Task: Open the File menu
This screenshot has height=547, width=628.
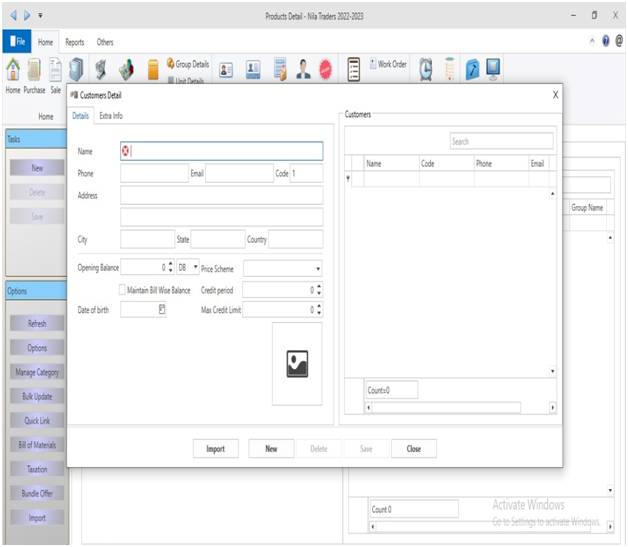Action: point(17,41)
